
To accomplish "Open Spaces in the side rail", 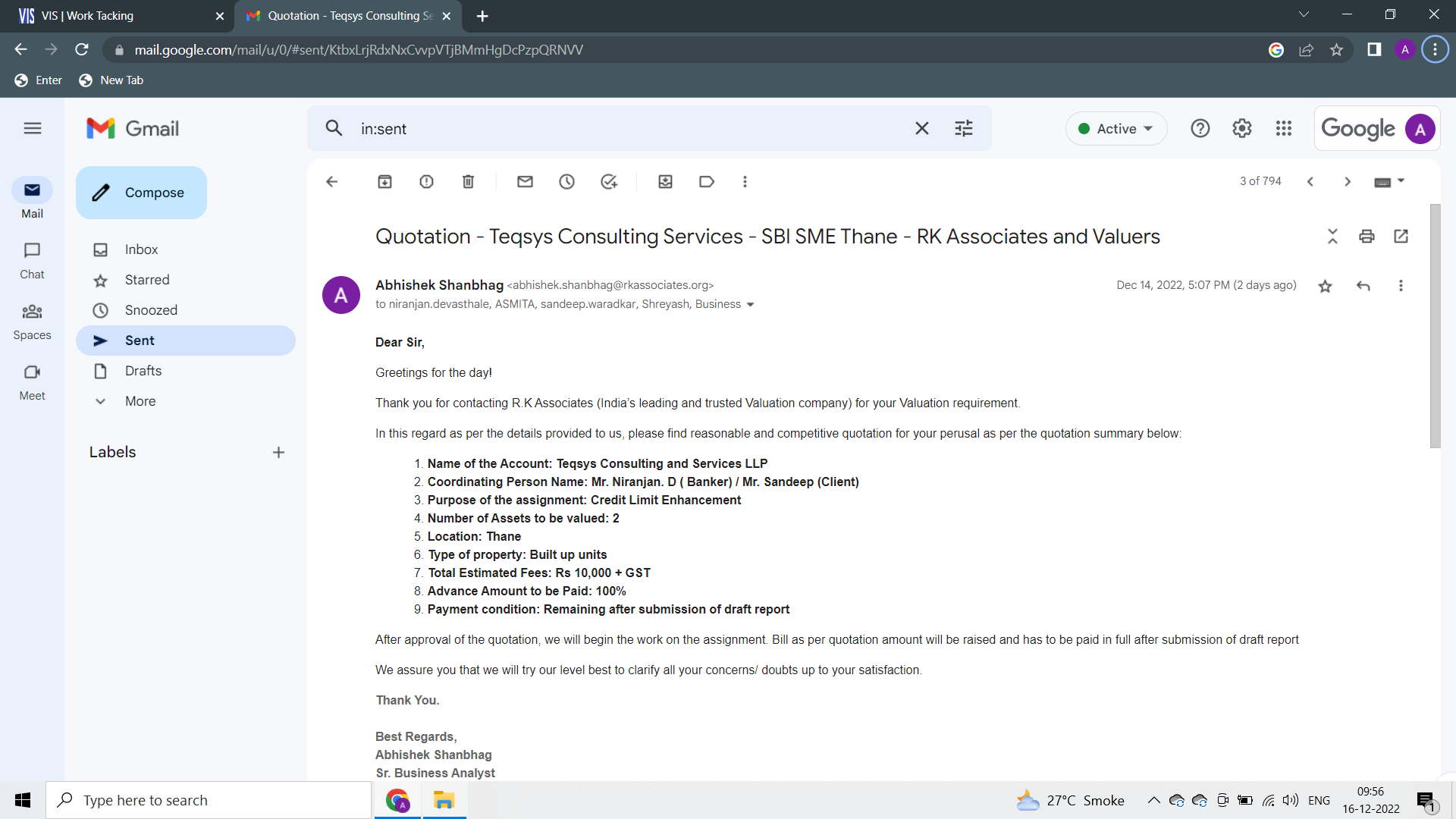I will pos(32,321).
